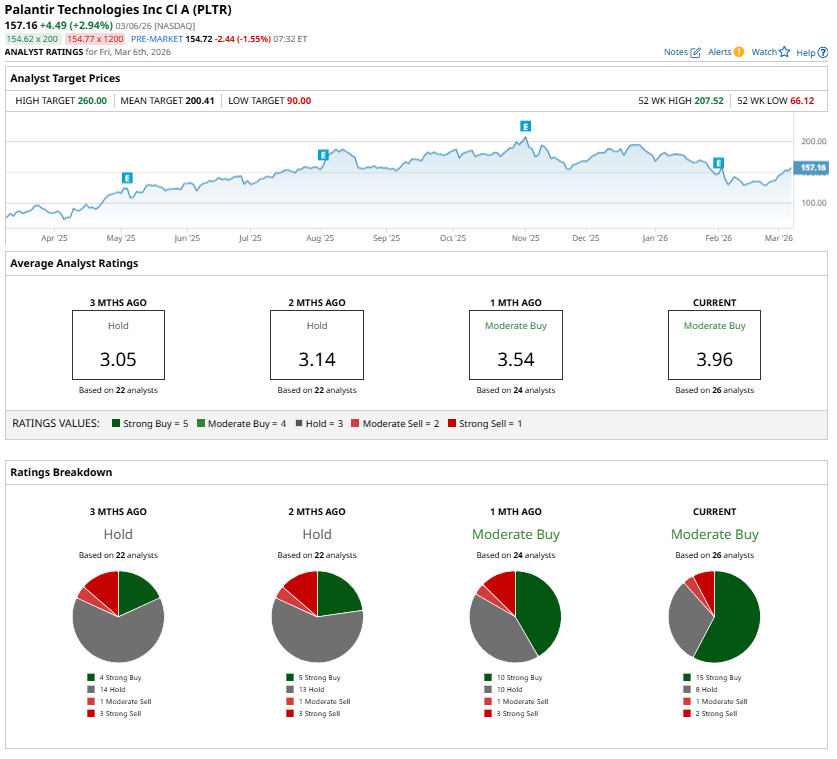Click the Notes link

click(x=675, y=52)
